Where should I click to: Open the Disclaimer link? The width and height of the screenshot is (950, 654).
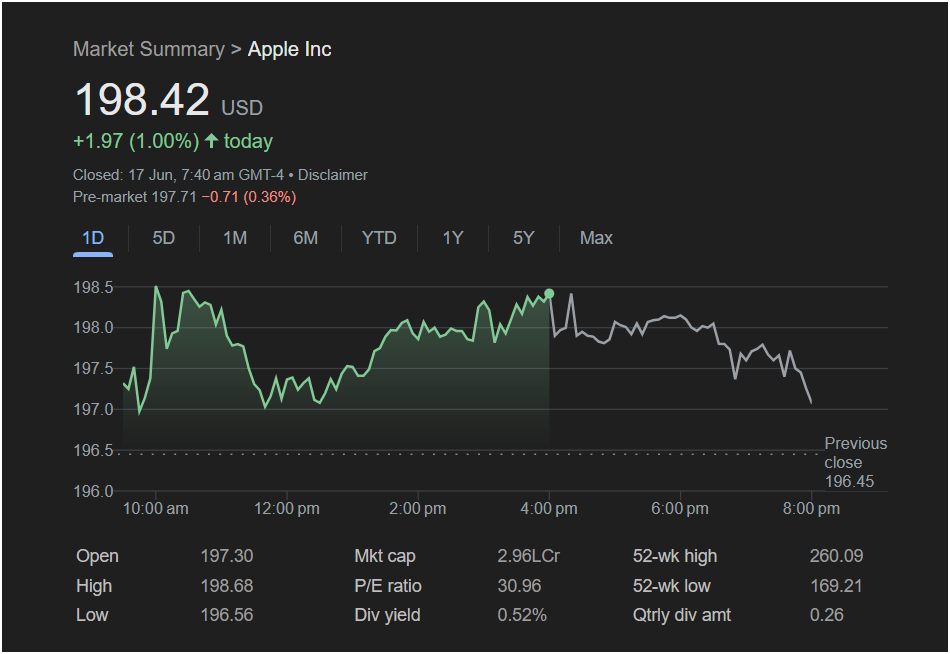pyautogui.click(x=333, y=175)
